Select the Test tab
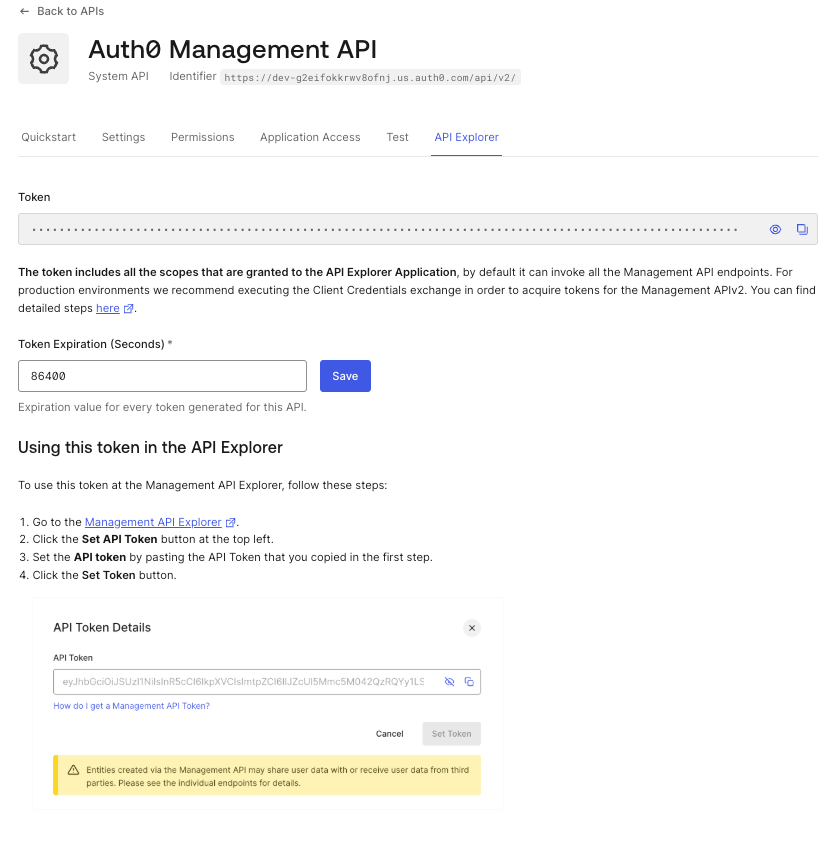 397,137
